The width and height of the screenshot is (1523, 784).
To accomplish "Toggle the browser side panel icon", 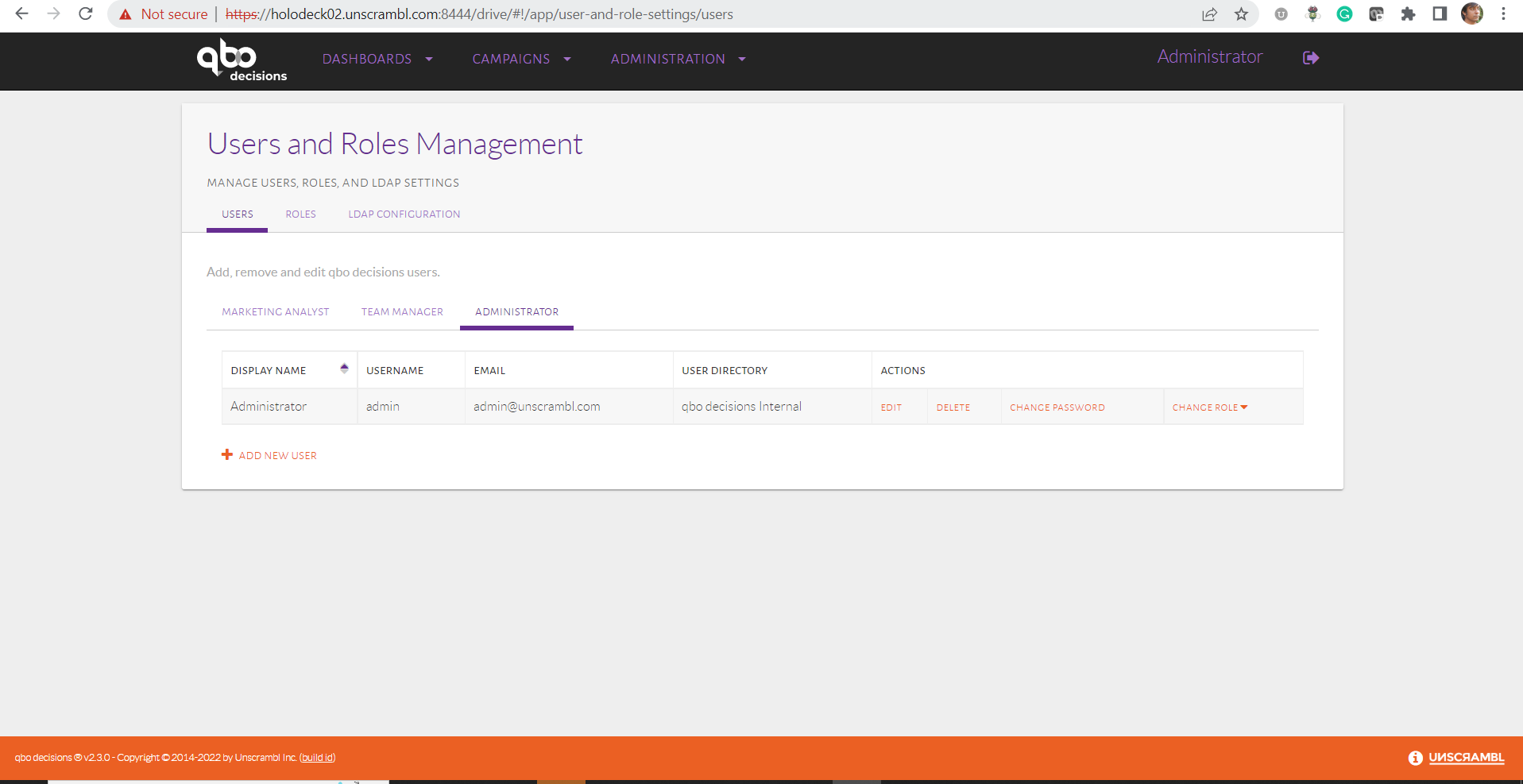I will [1440, 14].
